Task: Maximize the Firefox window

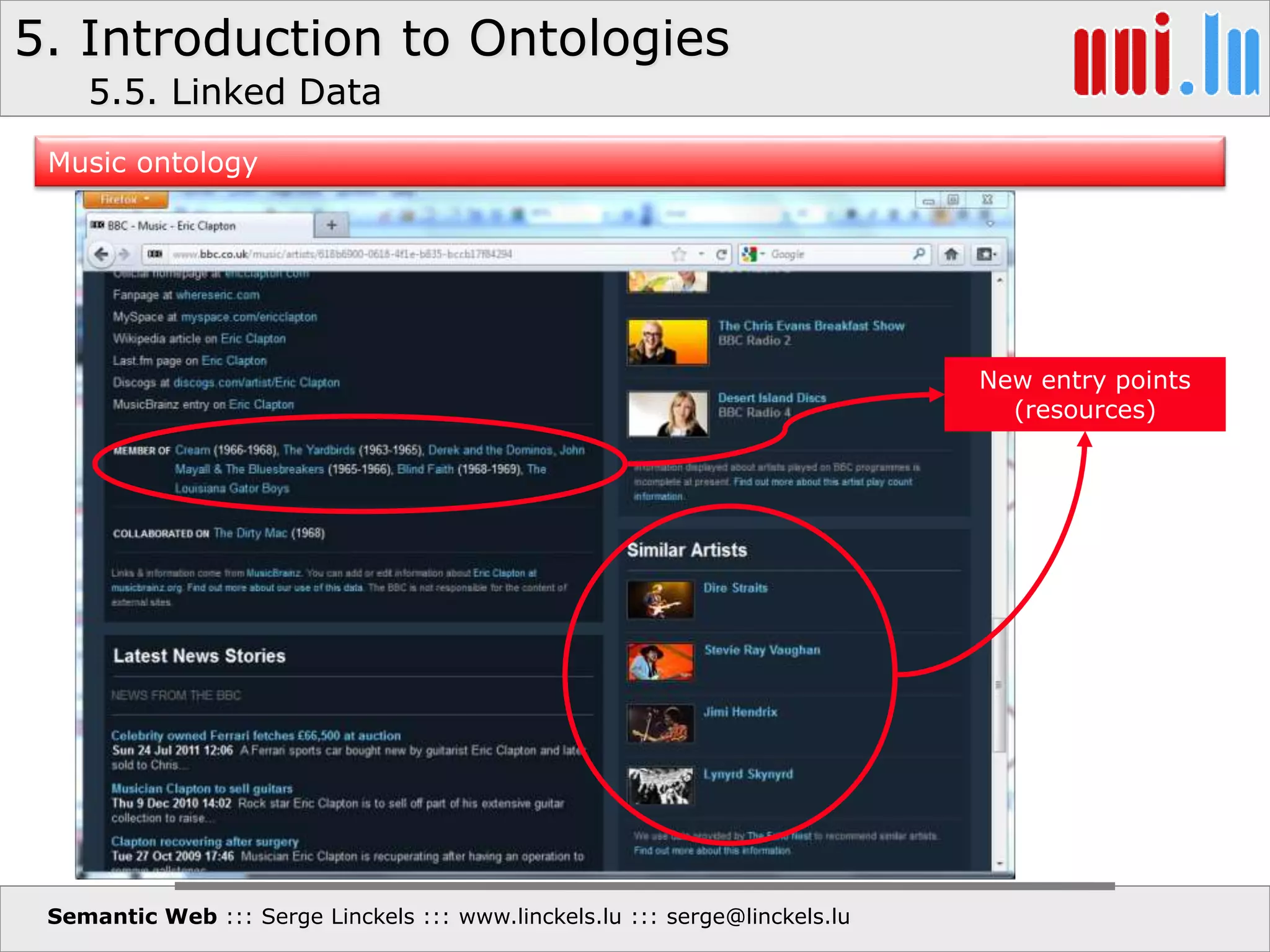Action: click(953, 200)
